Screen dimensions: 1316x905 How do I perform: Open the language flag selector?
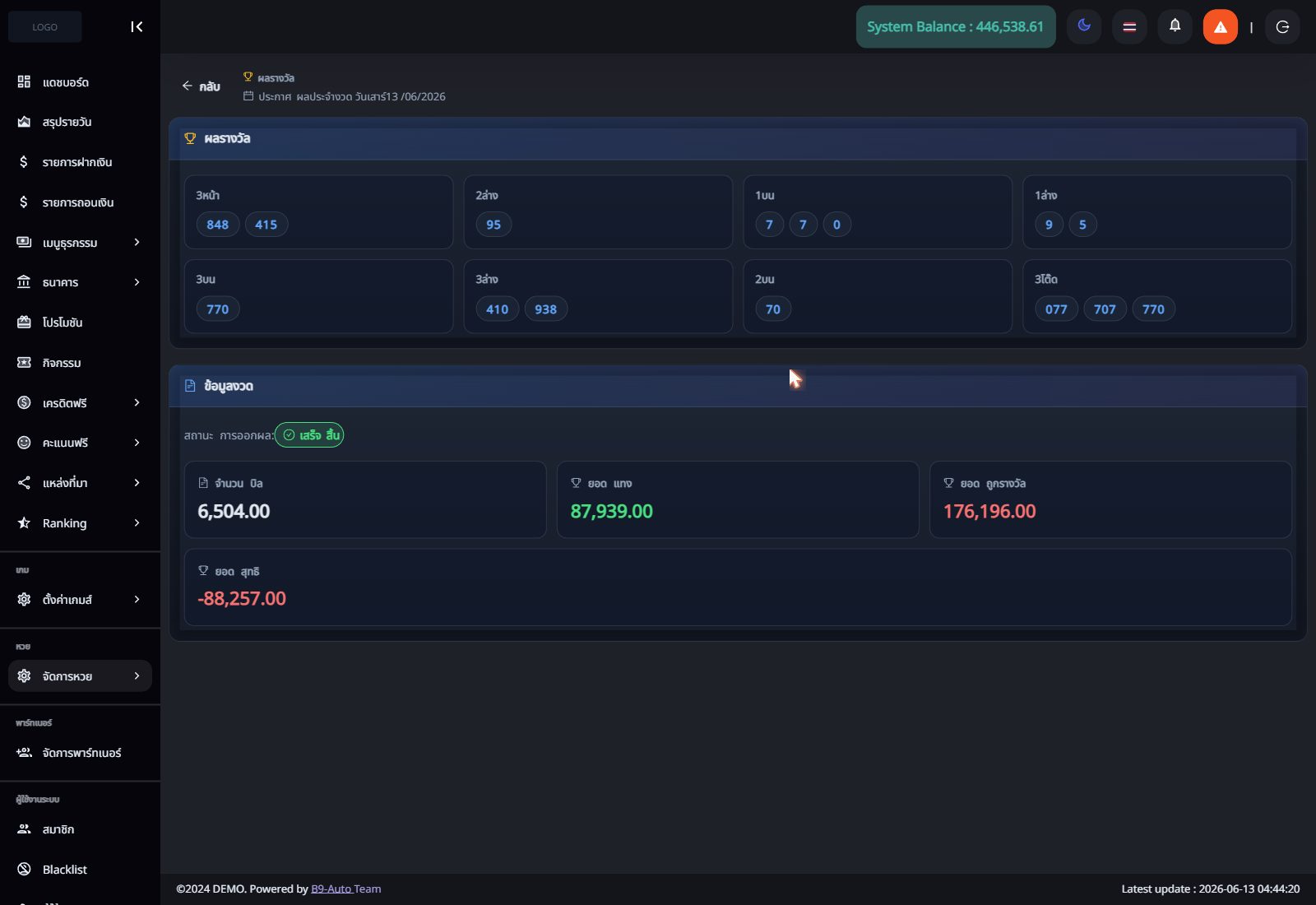[1129, 27]
